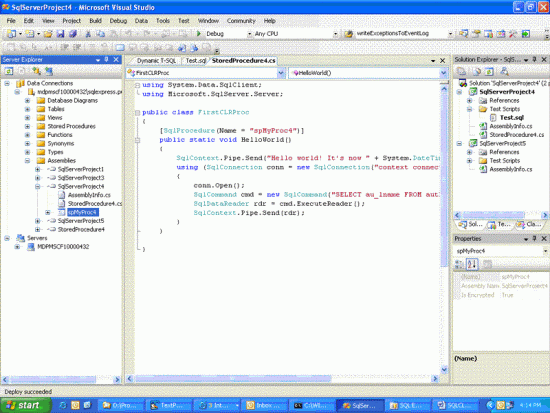Viewport: 550px width, 413px height.
Task: Switch Properties to Alphabetical sort
Action: coord(472,264)
